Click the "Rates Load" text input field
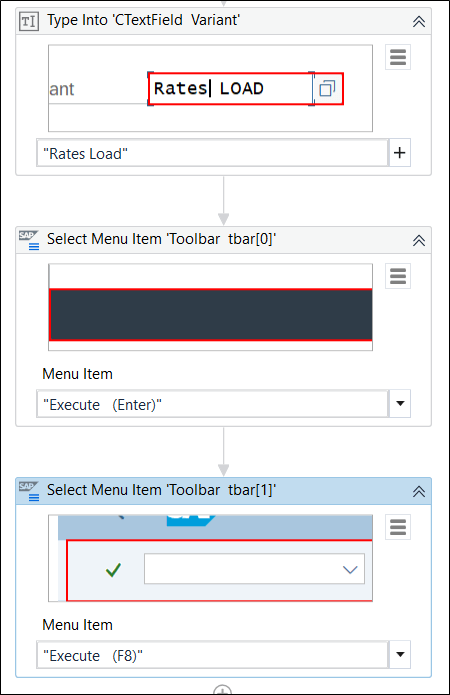Viewport: 450px width, 695px height. pos(212,153)
